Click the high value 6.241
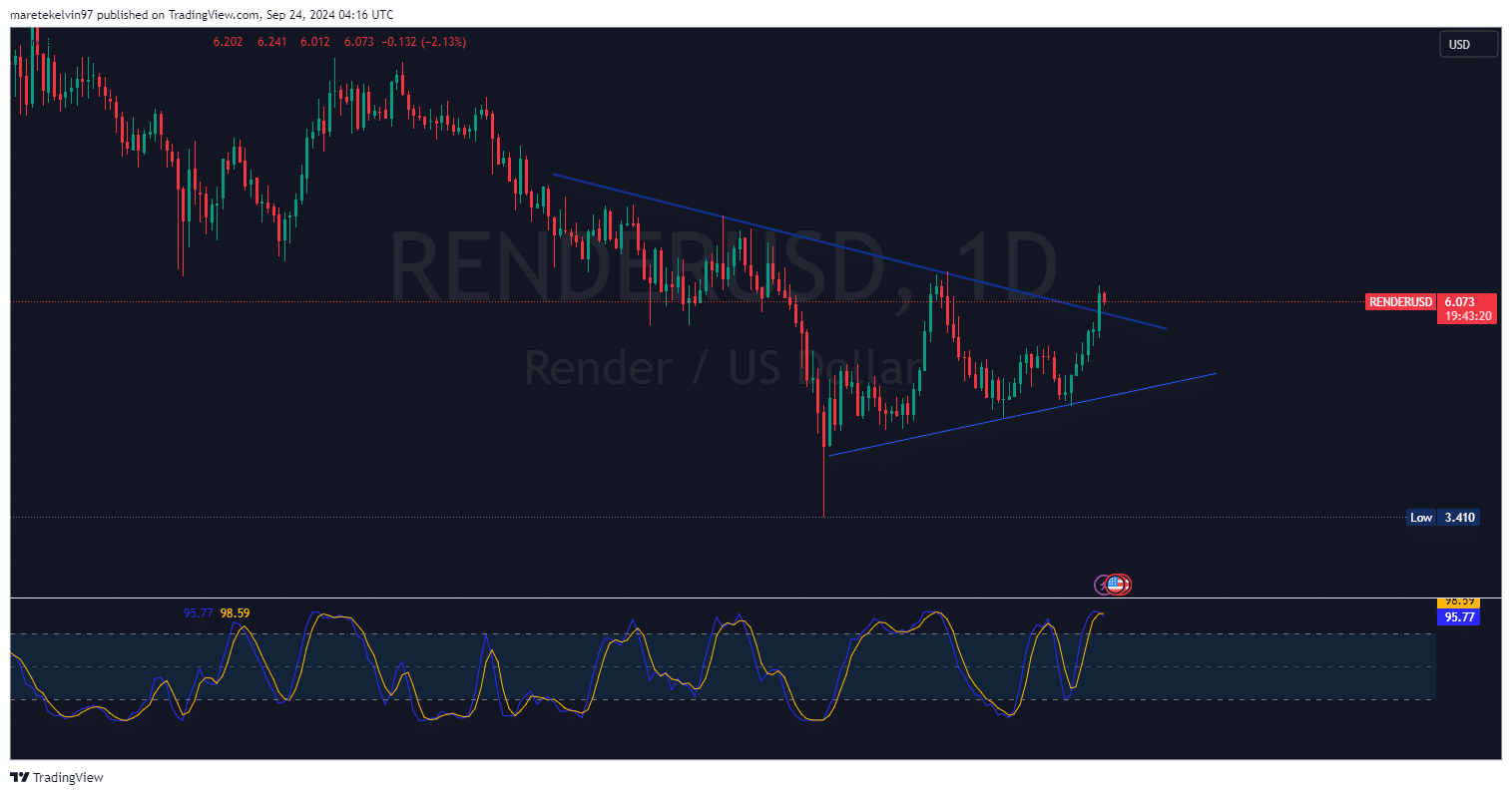Viewport: 1512px width, 795px height. (271, 42)
